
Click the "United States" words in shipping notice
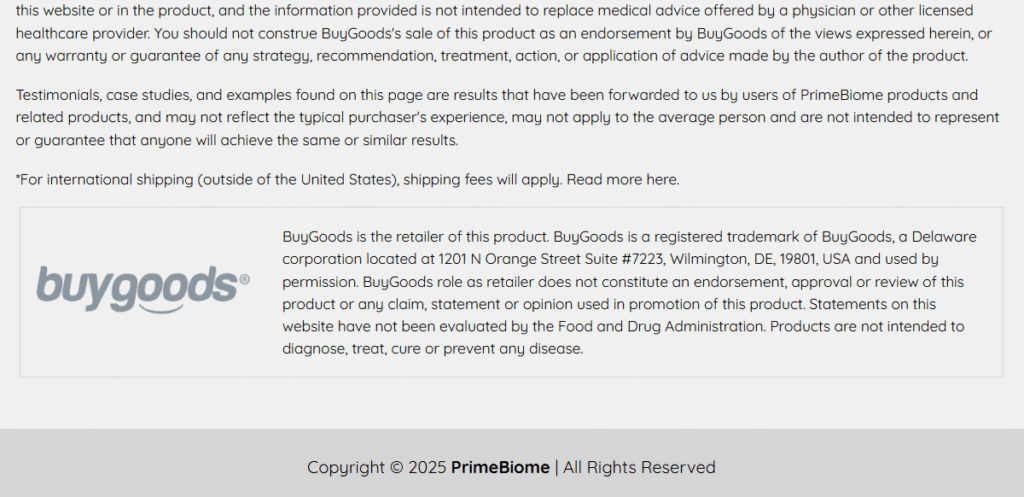[347, 180]
